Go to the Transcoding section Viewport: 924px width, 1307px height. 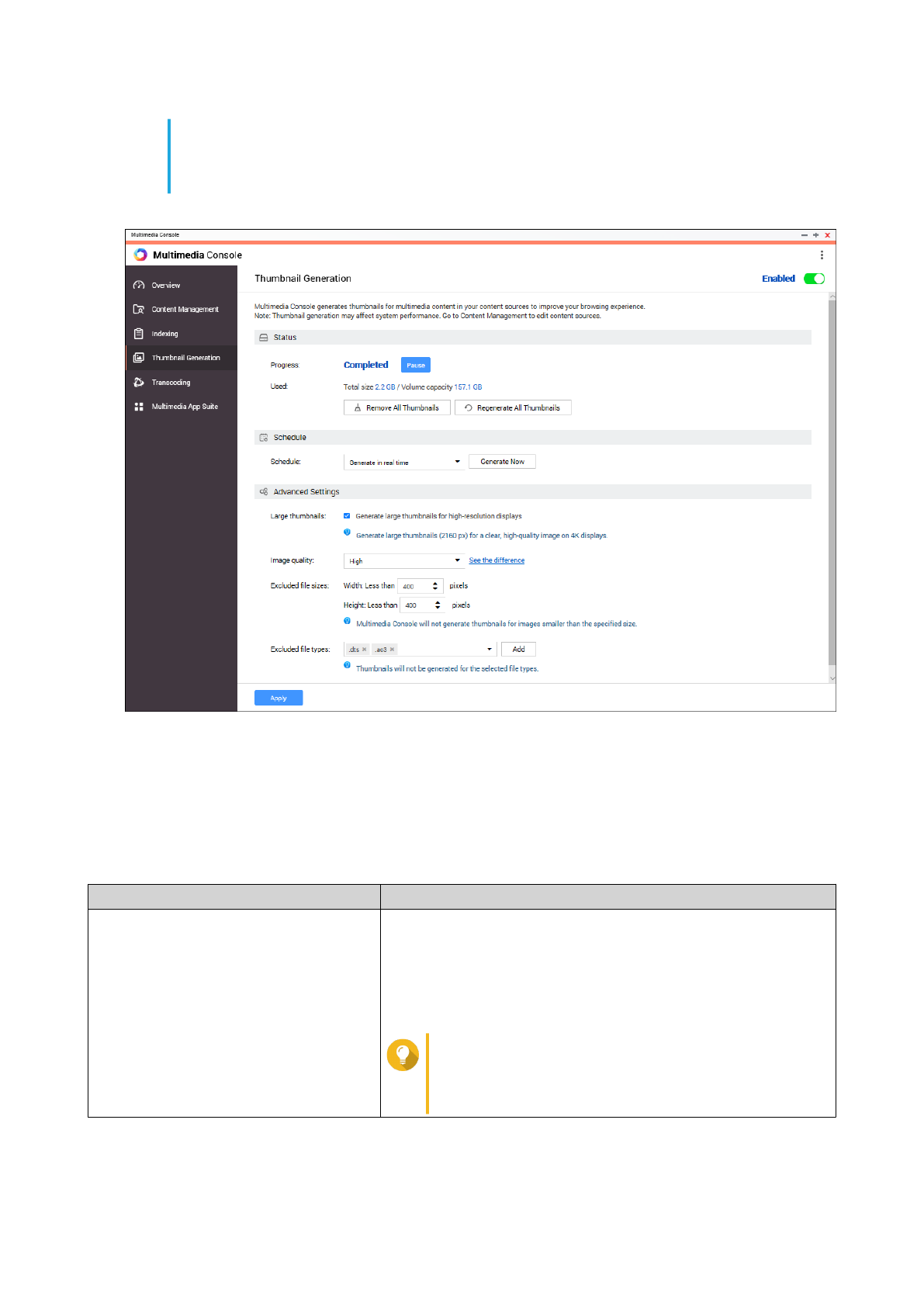[171, 382]
